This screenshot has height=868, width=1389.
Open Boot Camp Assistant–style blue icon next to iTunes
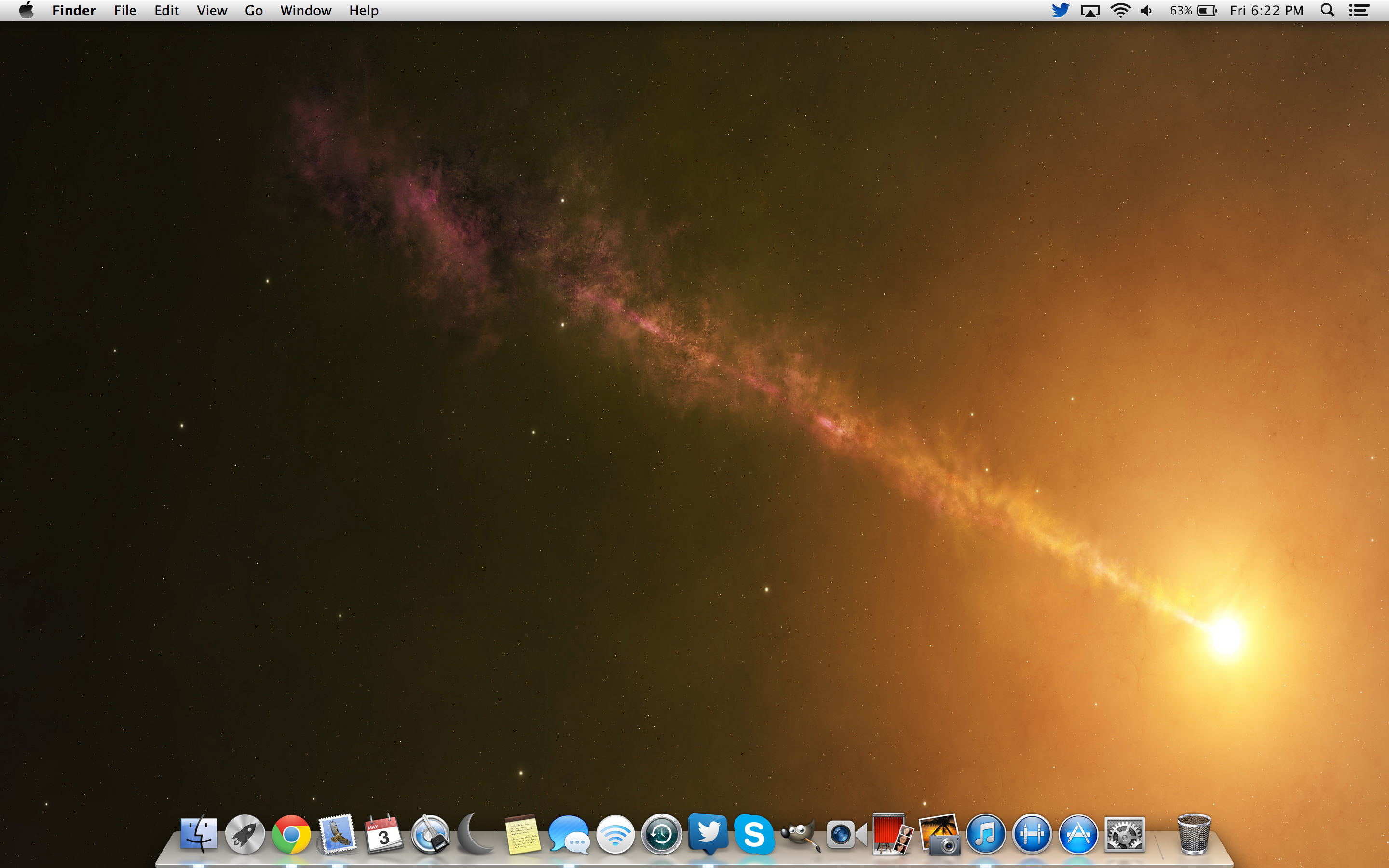pyautogui.click(x=1032, y=834)
